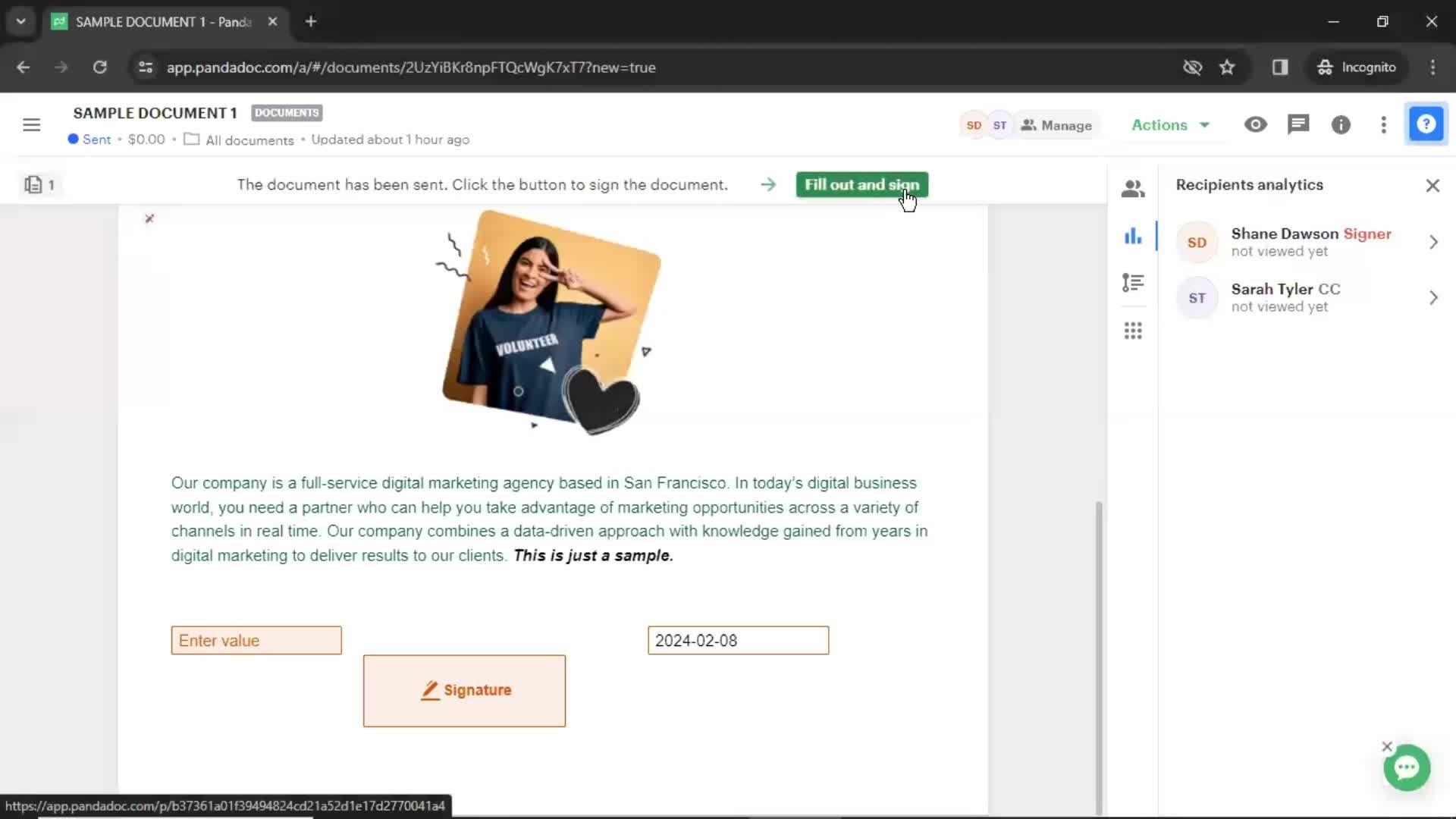Click the Signature field area
Screen dimensions: 1456x819
coord(465,691)
